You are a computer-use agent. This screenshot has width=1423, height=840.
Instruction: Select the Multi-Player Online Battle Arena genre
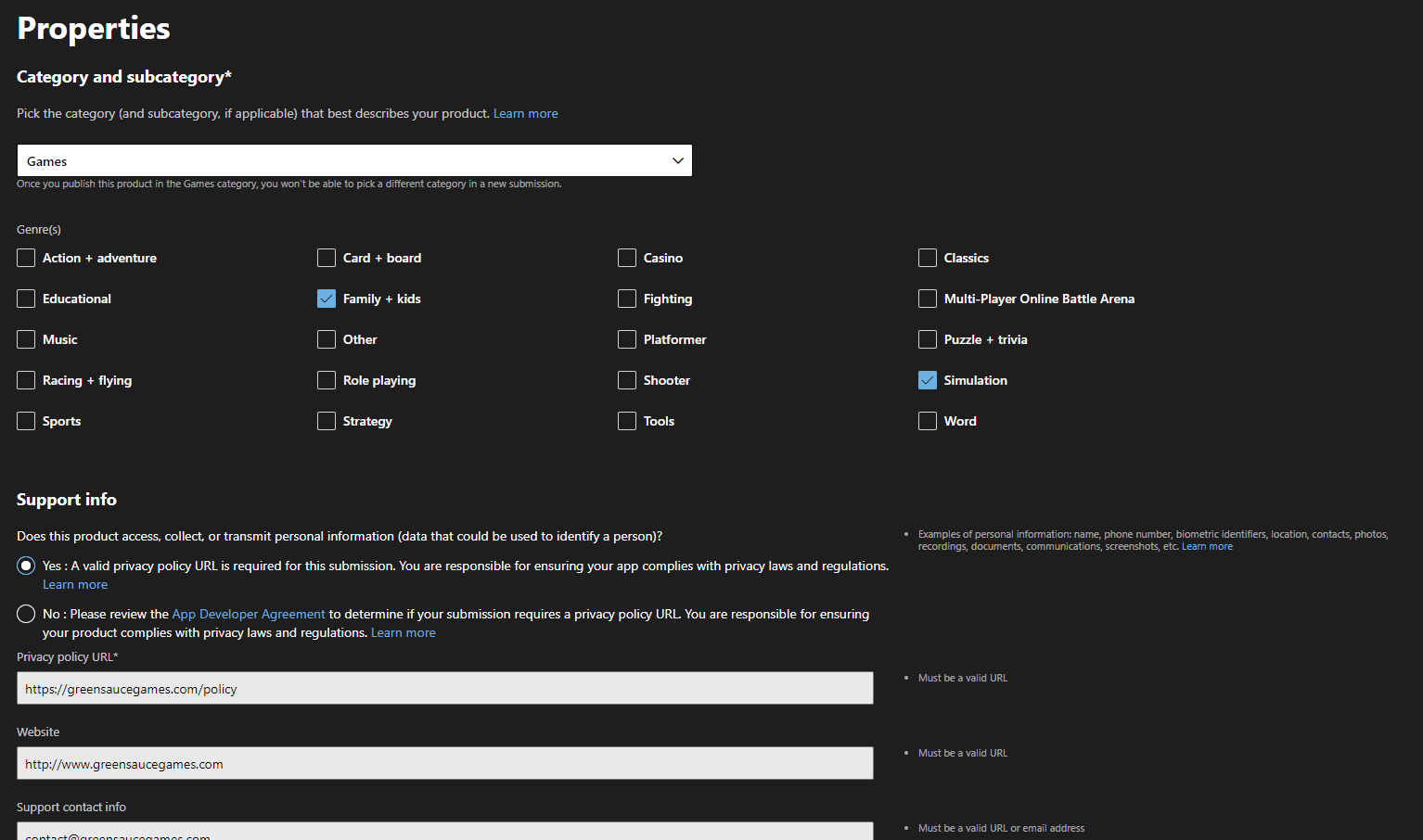[x=927, y=298]
